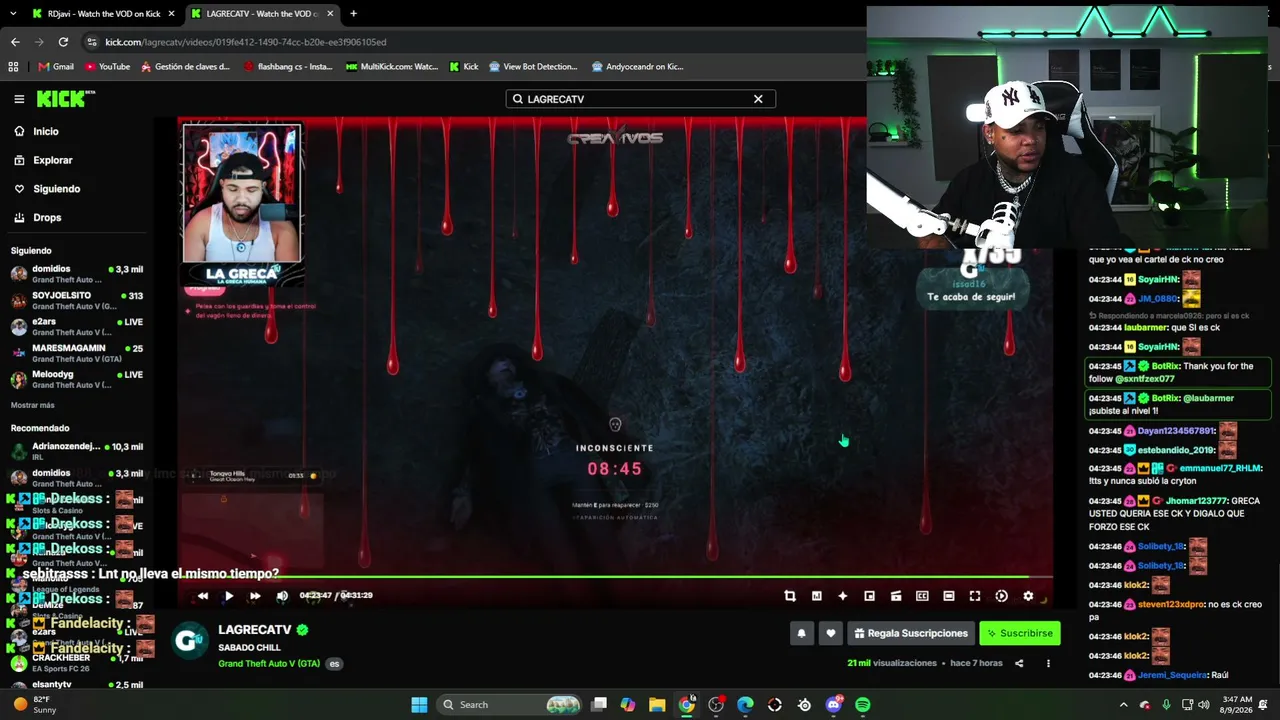The width and height of the screenshot is (1280, 720).
Task: Click the Grand Theft Auto V (GTA) category link
Action: [x=269, y=664]
